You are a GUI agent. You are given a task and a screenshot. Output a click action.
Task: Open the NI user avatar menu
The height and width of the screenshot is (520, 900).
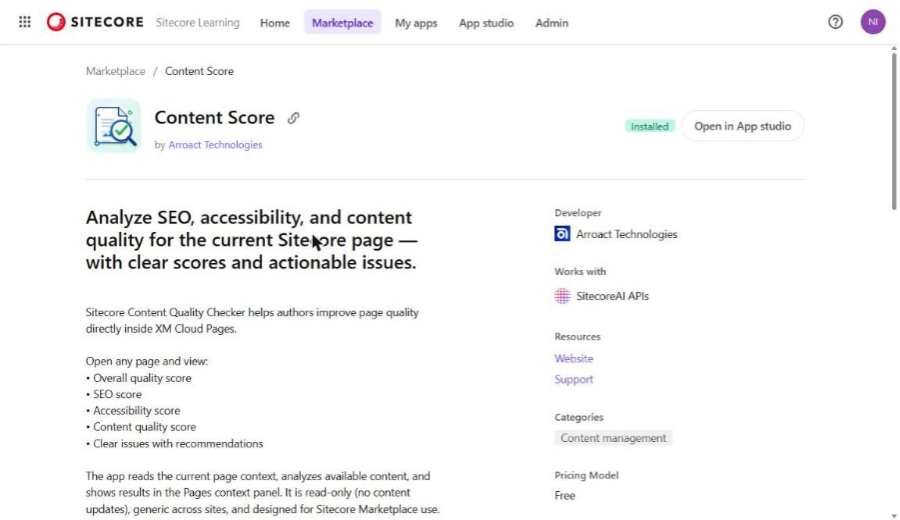872,22
